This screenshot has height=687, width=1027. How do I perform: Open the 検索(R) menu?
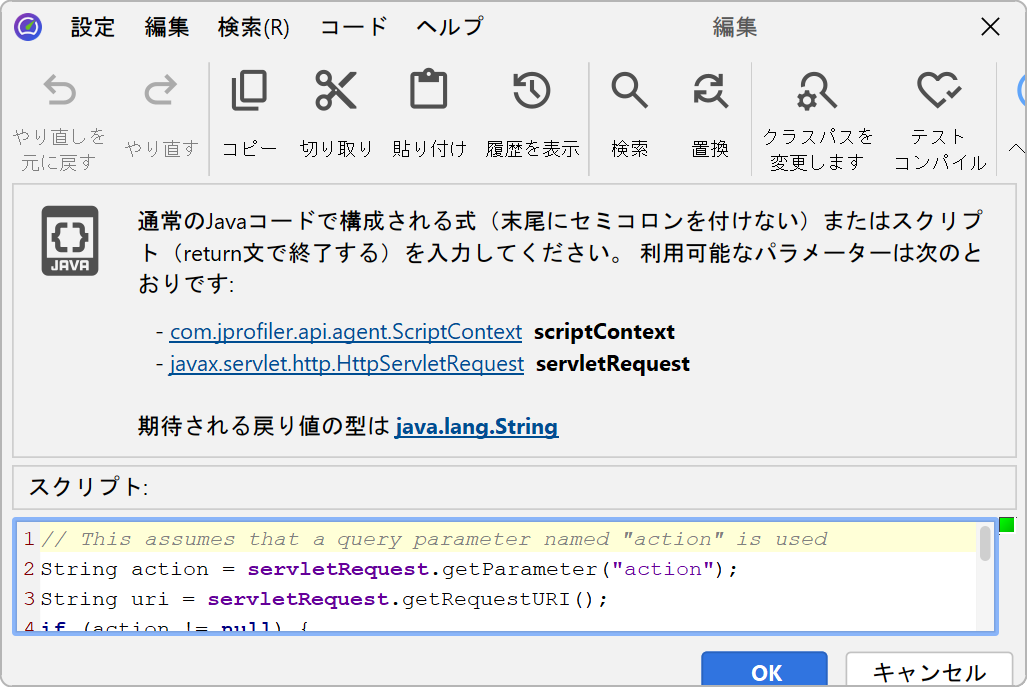254,27
